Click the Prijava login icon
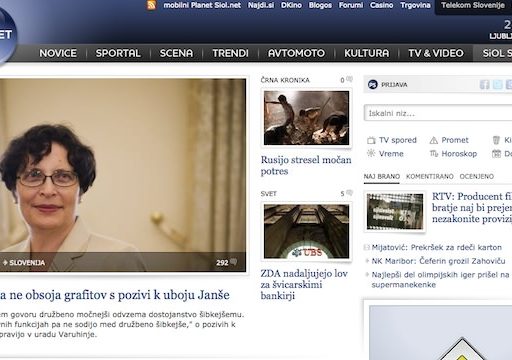512x360 pixels. click(x=373, y=85)
